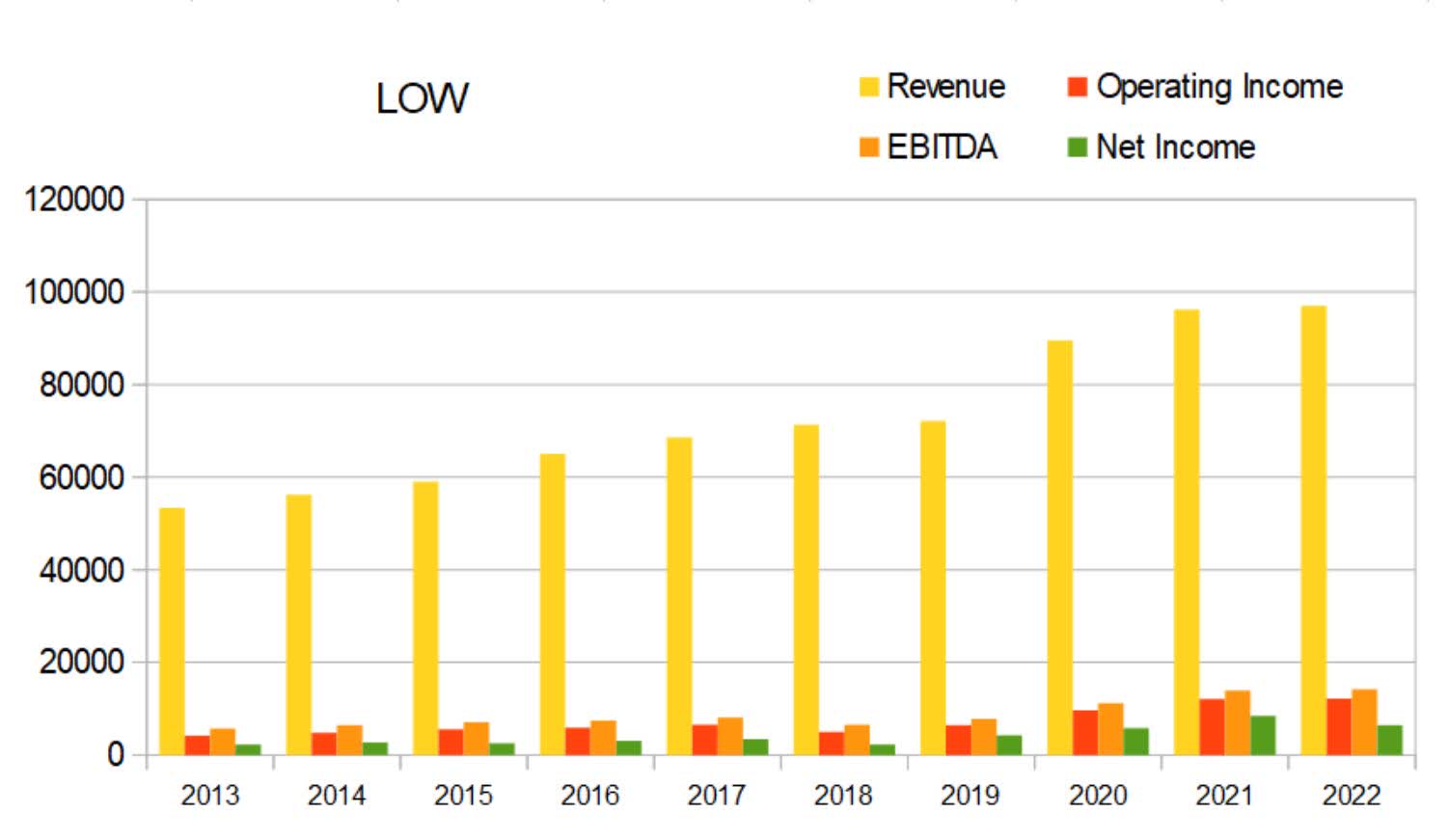The height and width of the screenshot is (840, 1449).
Task: Click the 2017 x-axis label
Action: click(716, 796)
